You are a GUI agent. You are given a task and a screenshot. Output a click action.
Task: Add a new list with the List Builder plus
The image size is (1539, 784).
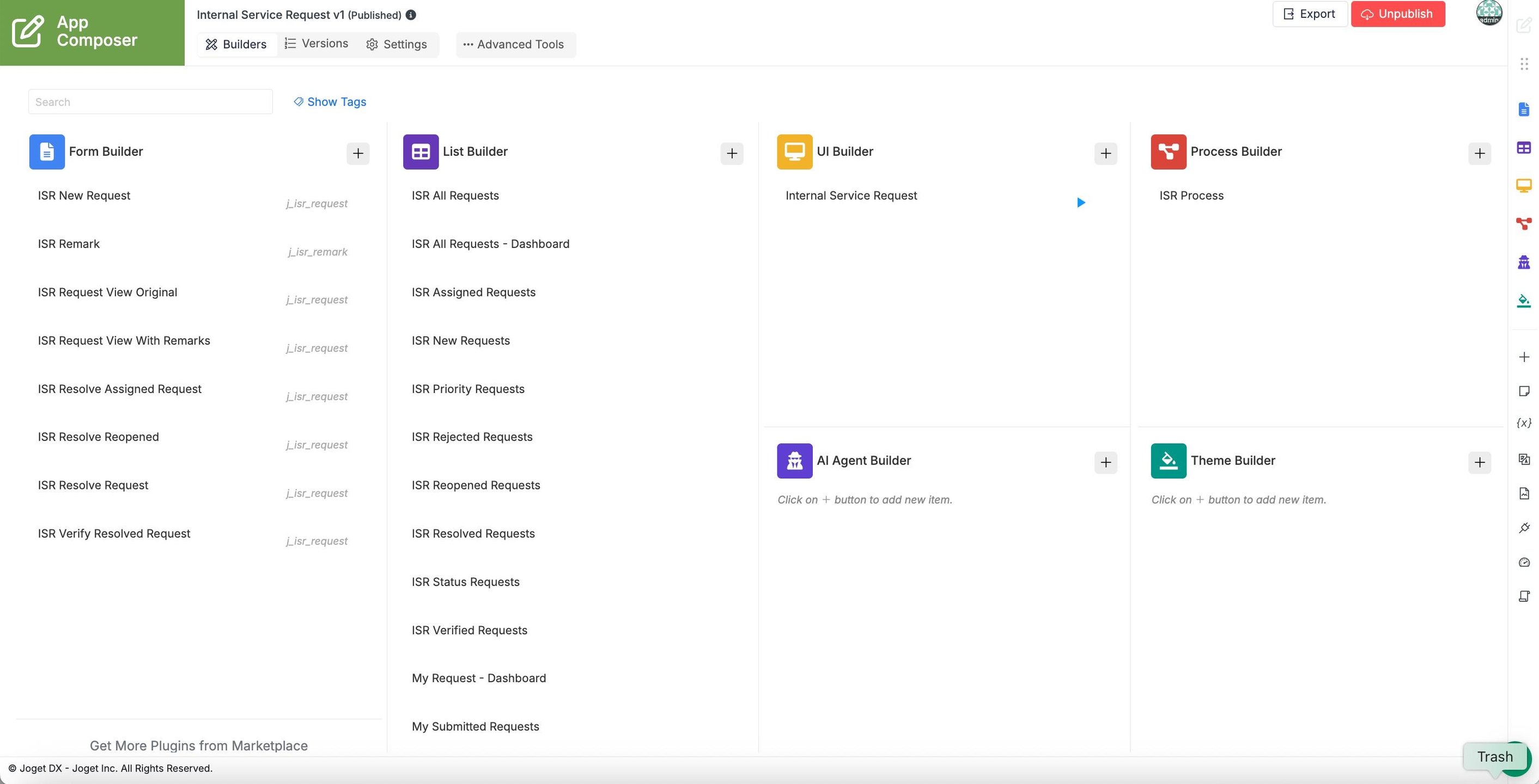pyautogui.click(x=731, y=154)
